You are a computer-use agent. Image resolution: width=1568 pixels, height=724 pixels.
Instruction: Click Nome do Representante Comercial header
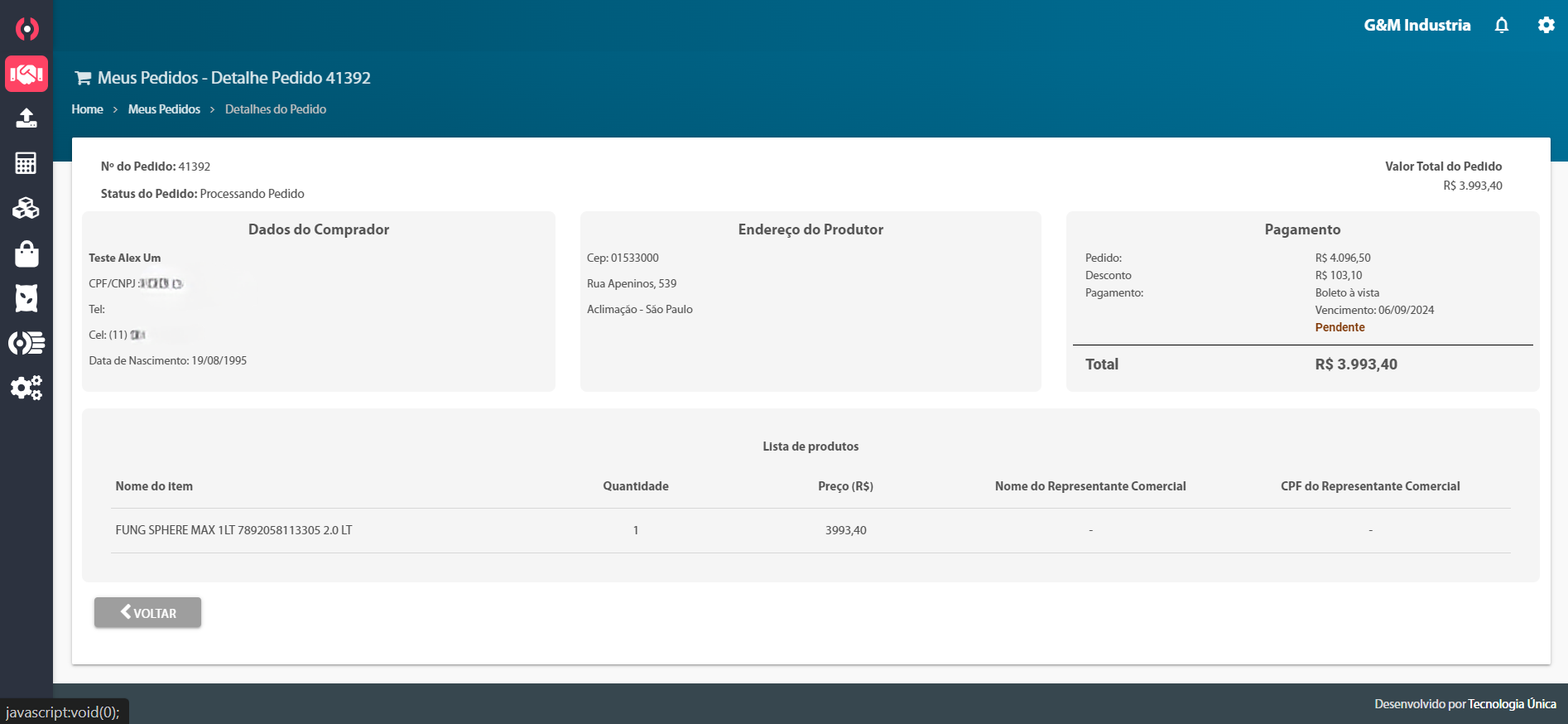[1090, 486]
